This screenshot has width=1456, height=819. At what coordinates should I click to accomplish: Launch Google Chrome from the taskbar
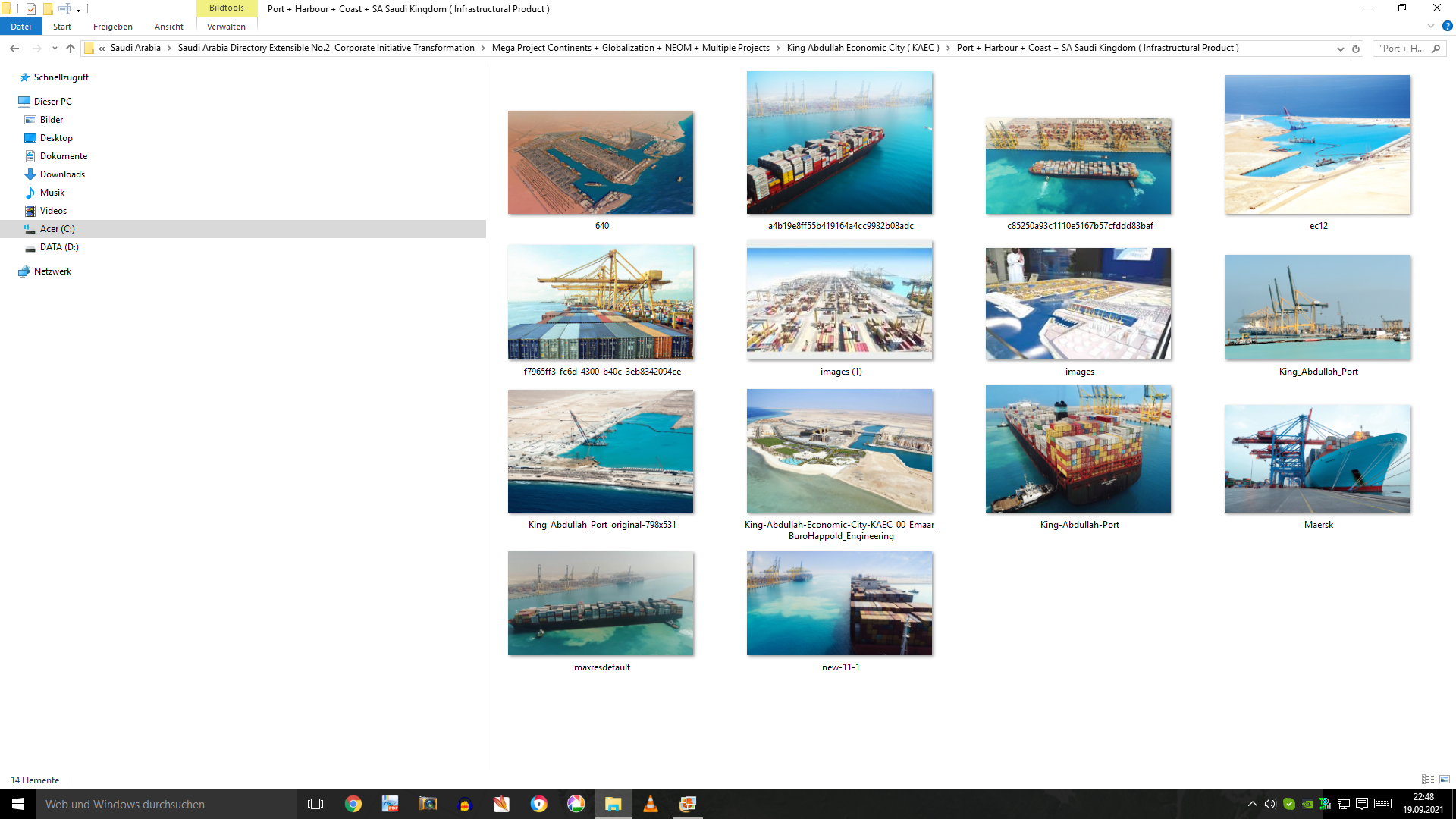(353, 804)
